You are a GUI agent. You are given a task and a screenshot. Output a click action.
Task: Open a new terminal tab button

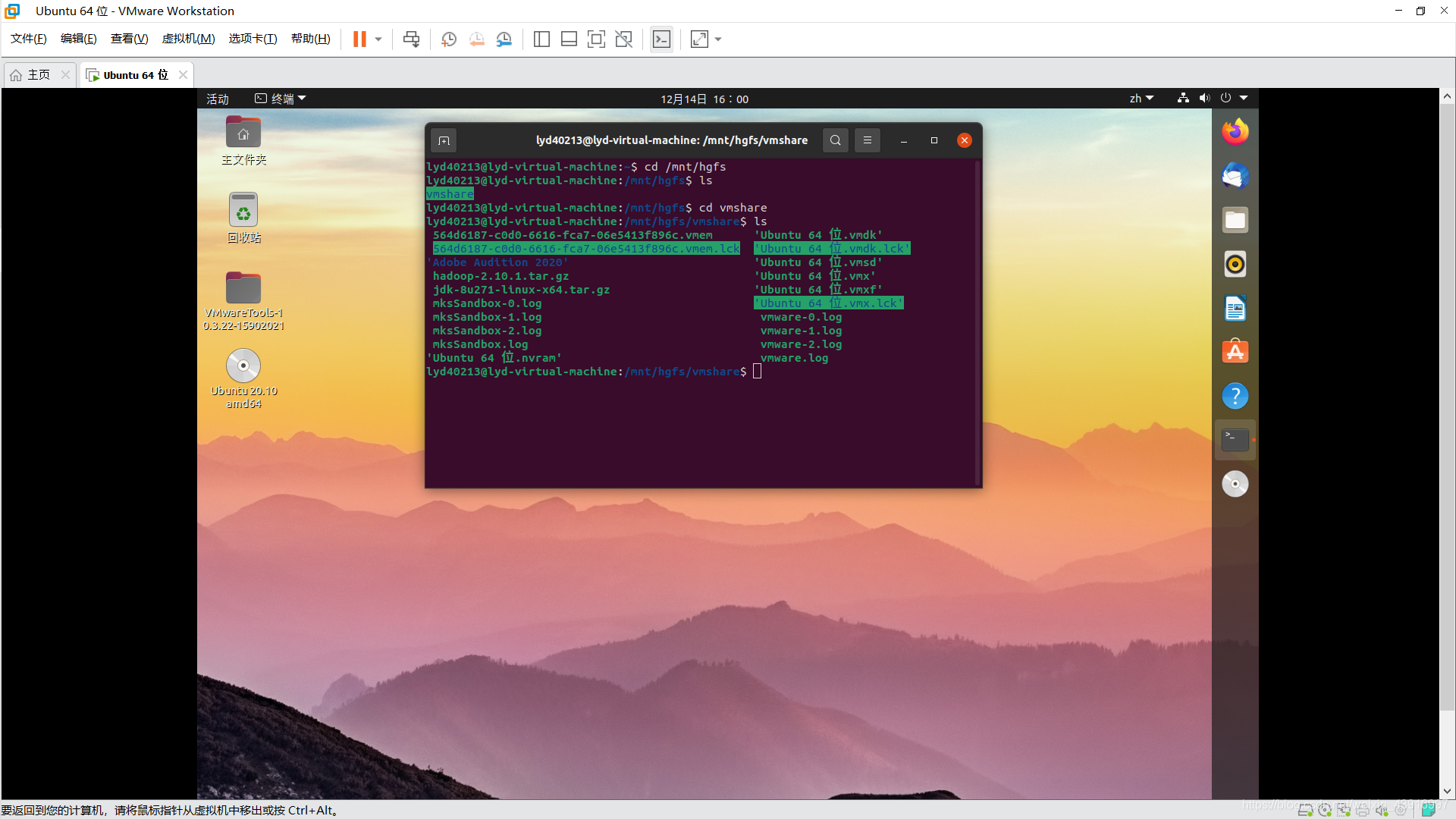tap(444, 140)
